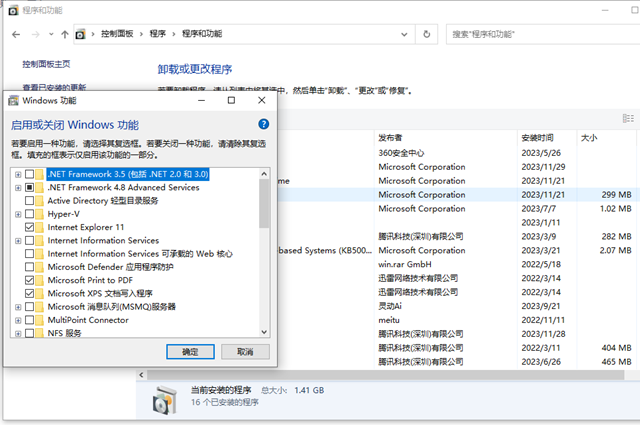The width and height of the screenshot is (640, 425).
Task: Click the control panel icon in address bar
Action: pyautogui.click(x=80, y=34)
